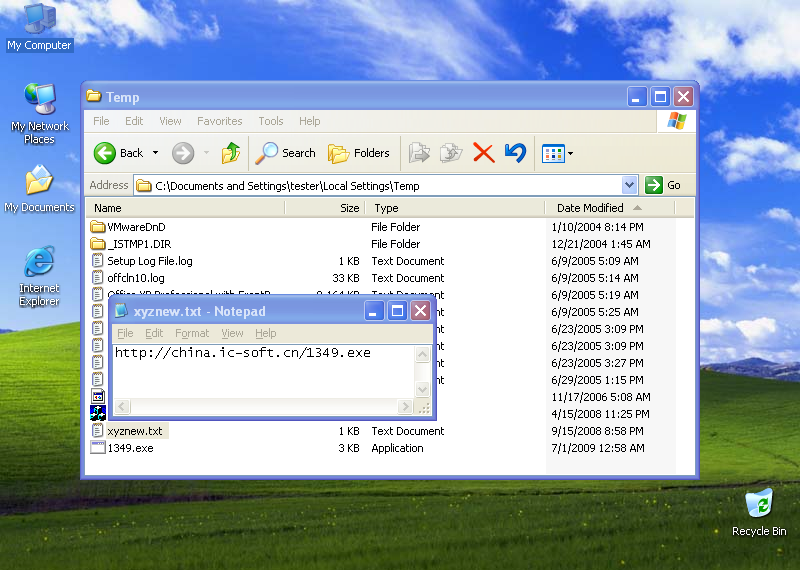Open the File menu in Temp window

click(101, 121)
